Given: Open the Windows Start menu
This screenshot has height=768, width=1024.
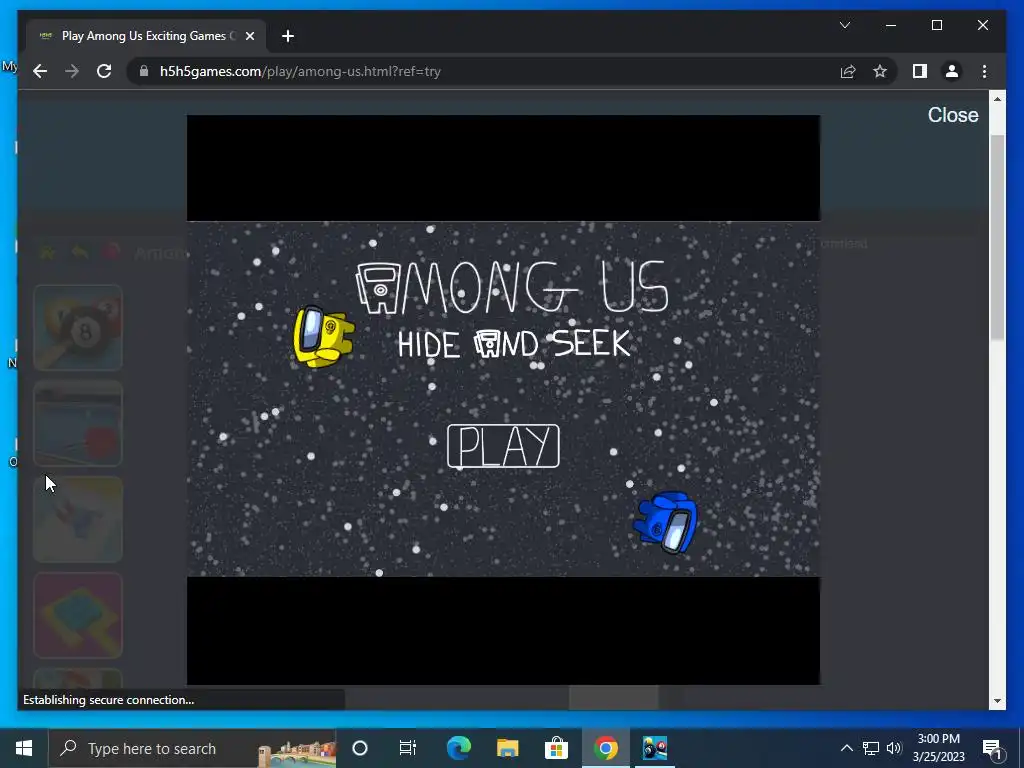Looking at the screenshot, I should pos(24,748).
